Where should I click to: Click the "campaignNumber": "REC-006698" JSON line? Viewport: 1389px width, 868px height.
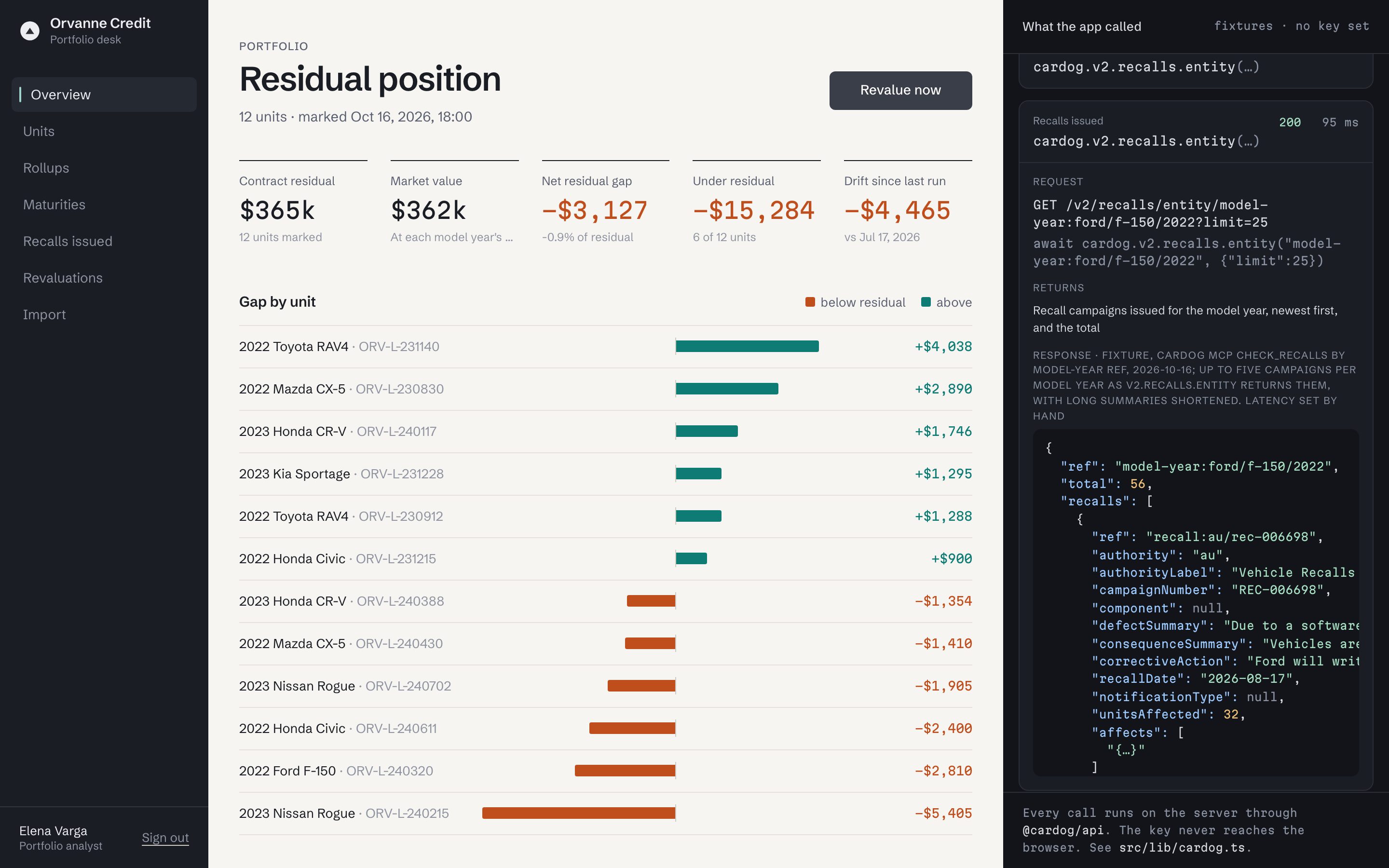pyautogui.click(x=1211, y=590)
